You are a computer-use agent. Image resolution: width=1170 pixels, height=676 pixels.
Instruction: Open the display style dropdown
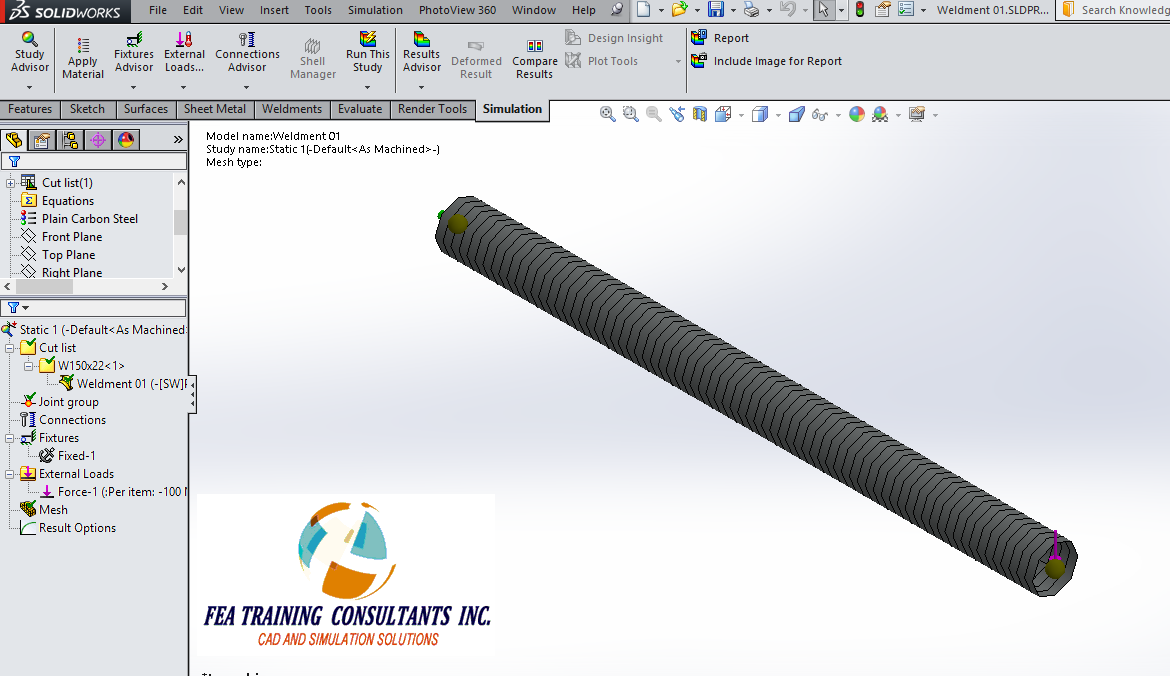point(777,114)
